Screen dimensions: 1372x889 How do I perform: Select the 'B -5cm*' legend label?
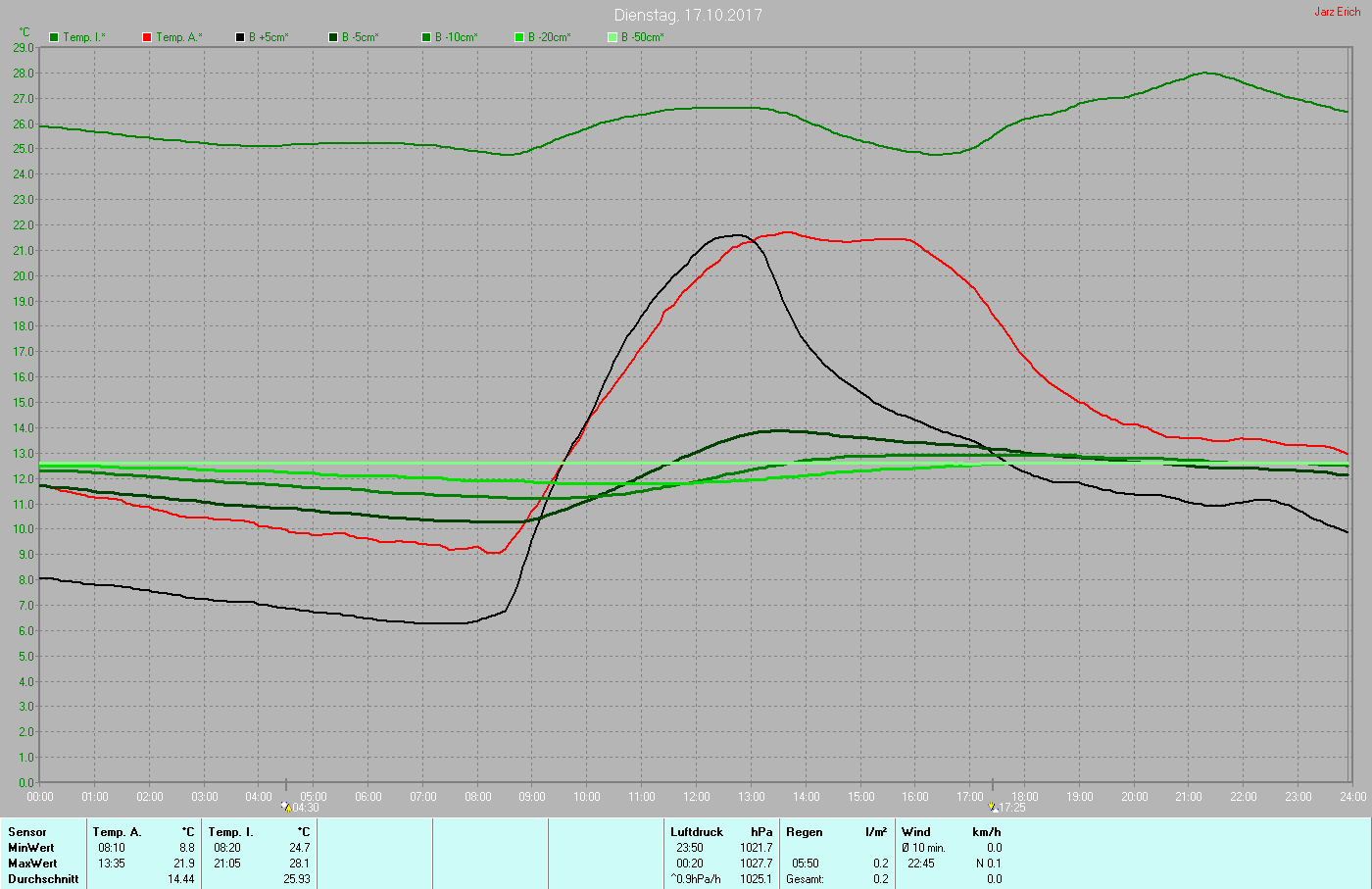click(360, 37)
